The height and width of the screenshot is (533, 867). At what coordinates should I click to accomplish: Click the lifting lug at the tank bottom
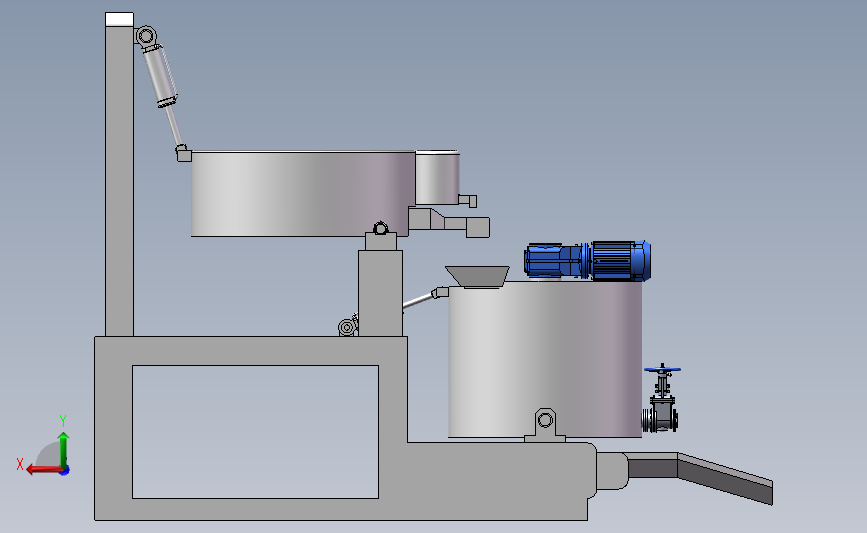click(545, 425)
